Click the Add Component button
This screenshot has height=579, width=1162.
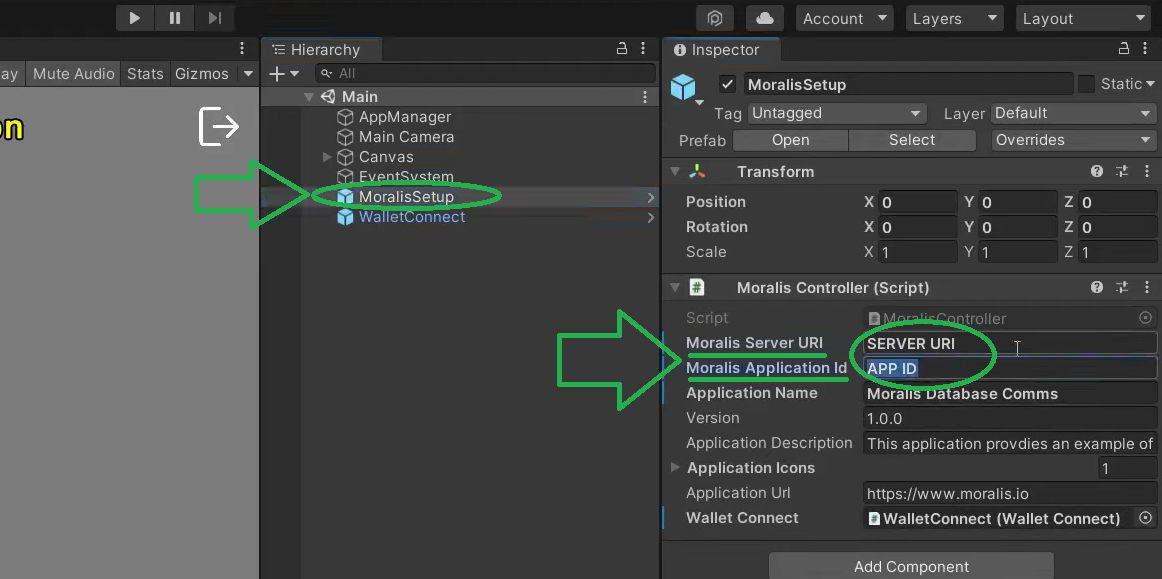(911, 566)
